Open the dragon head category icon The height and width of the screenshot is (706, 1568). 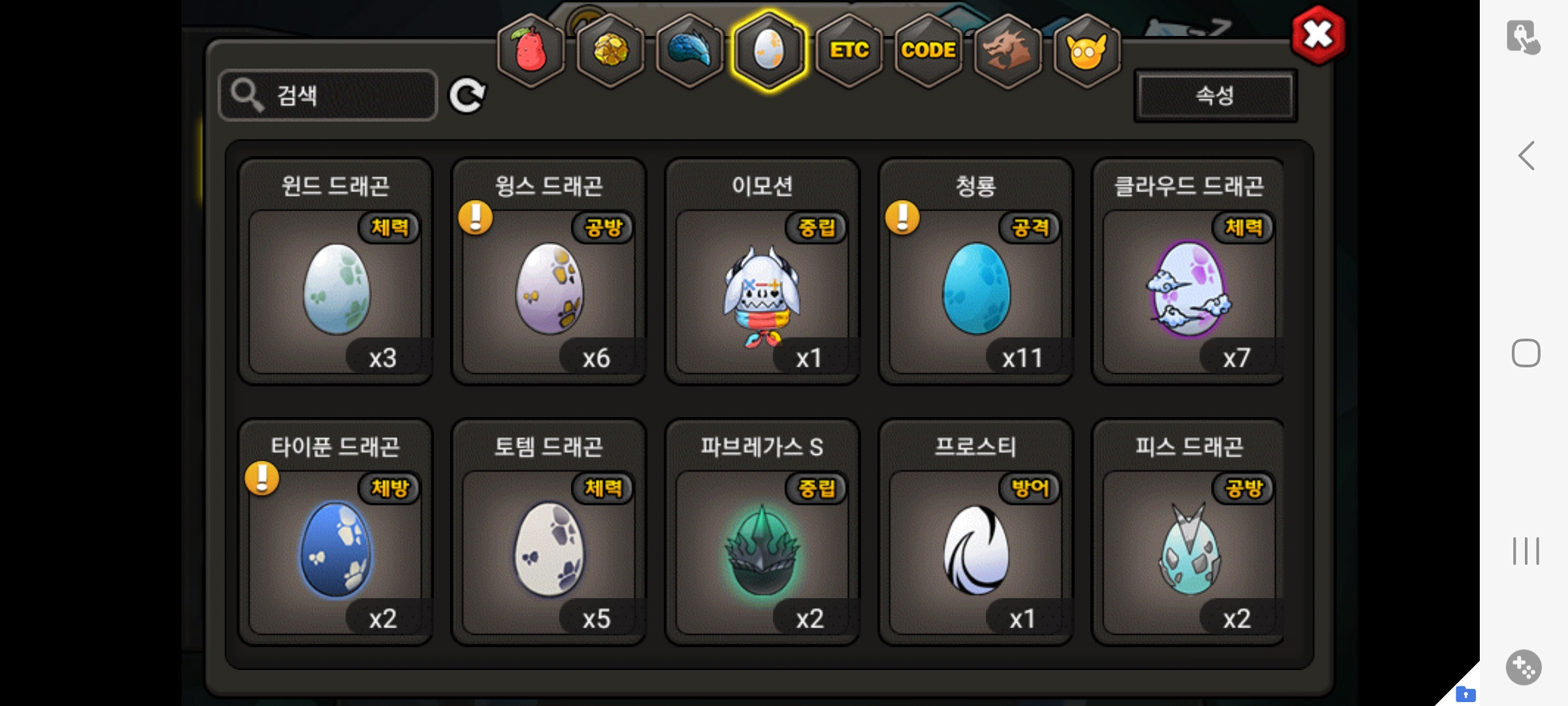point(1007,50)
